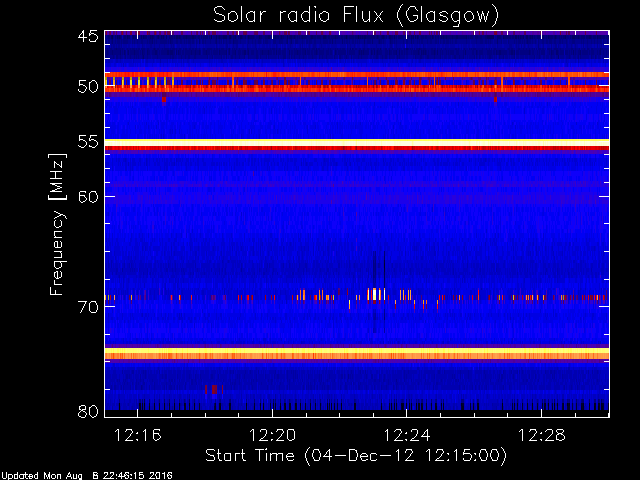Click the 12:28 time tick label
This screenshot has width=640, height=480.
coord(542,435)
